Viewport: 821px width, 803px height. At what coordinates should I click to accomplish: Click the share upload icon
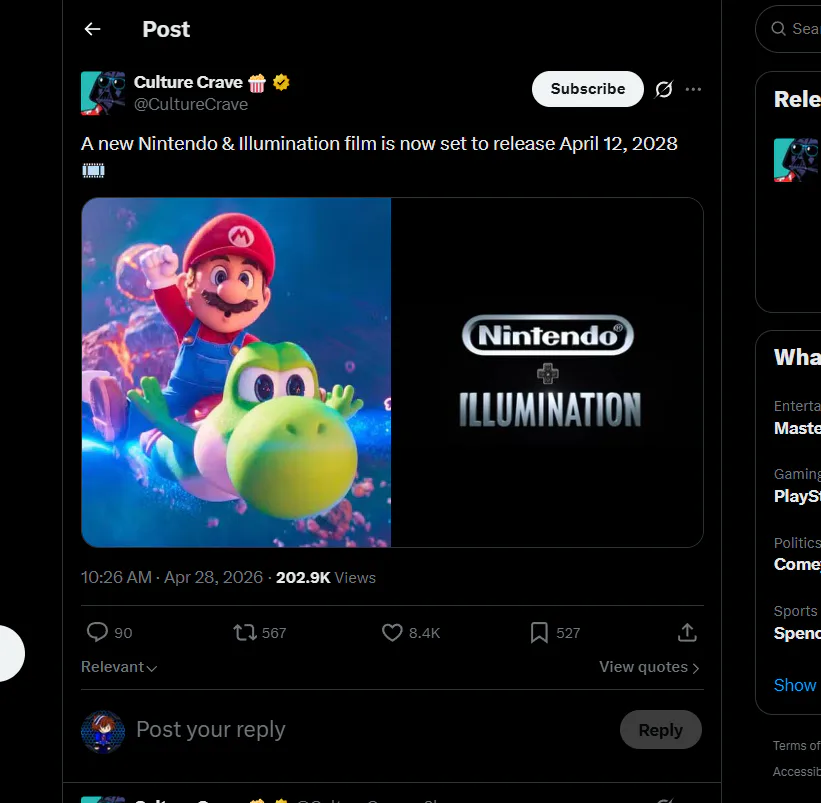[687, 632]
